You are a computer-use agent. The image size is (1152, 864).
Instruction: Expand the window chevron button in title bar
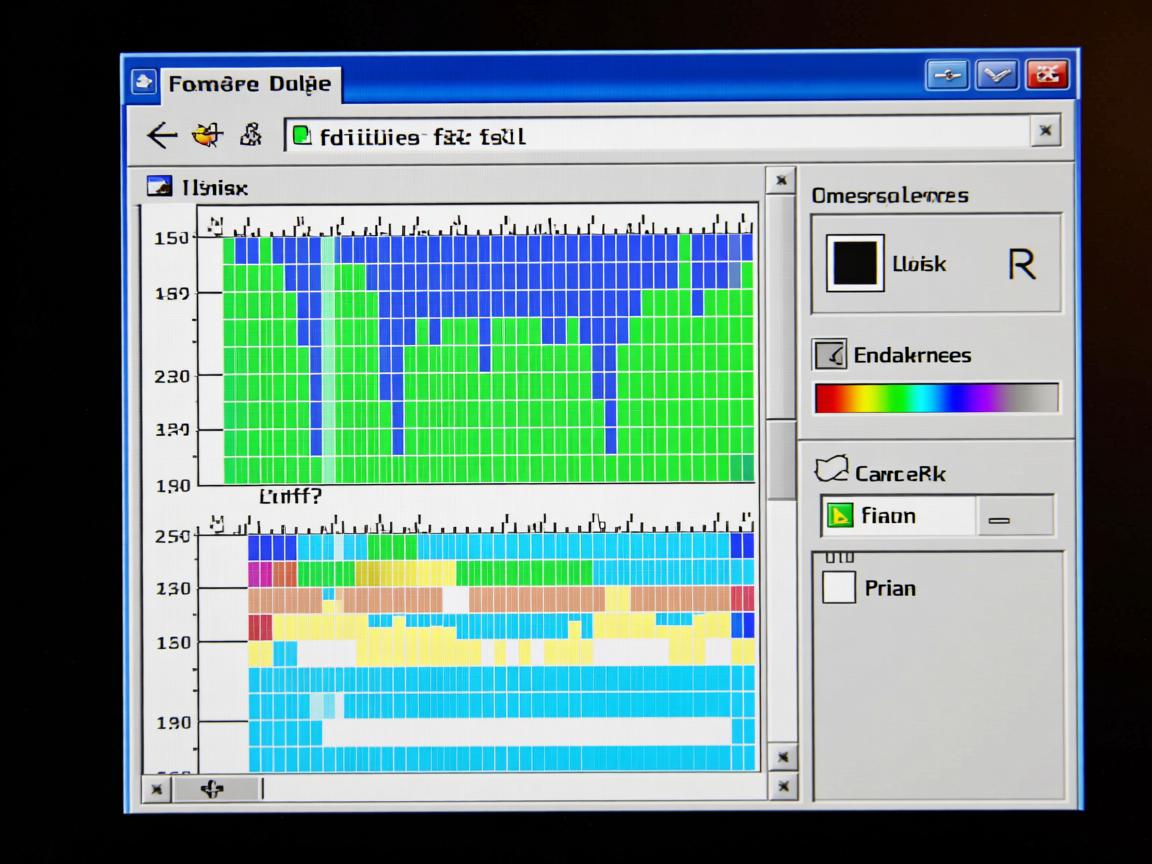pos(996,73)
